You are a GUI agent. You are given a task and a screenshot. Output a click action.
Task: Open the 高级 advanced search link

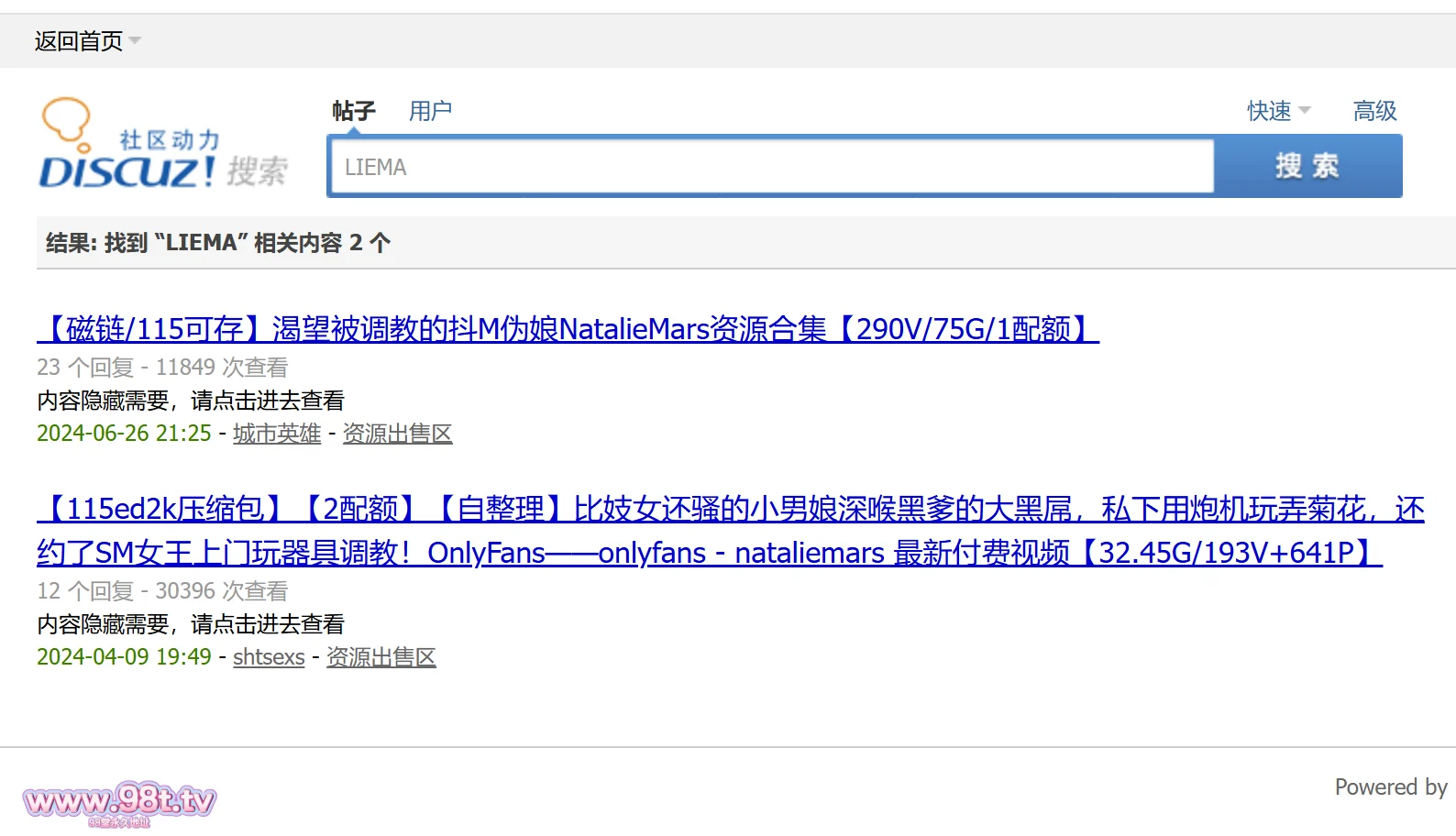coord(1374,111)
